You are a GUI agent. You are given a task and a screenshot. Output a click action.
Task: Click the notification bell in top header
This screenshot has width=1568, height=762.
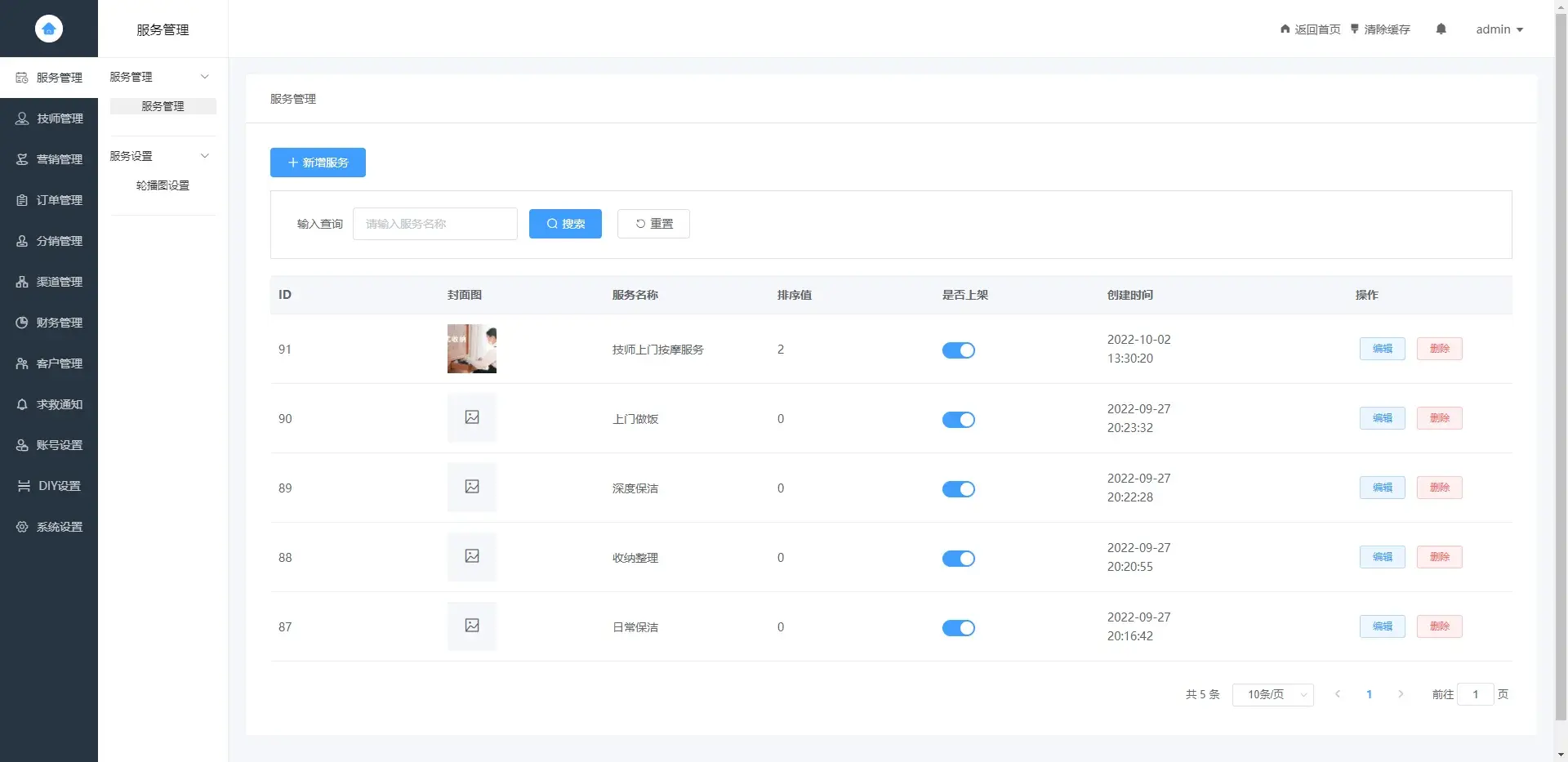point(1441,29)
